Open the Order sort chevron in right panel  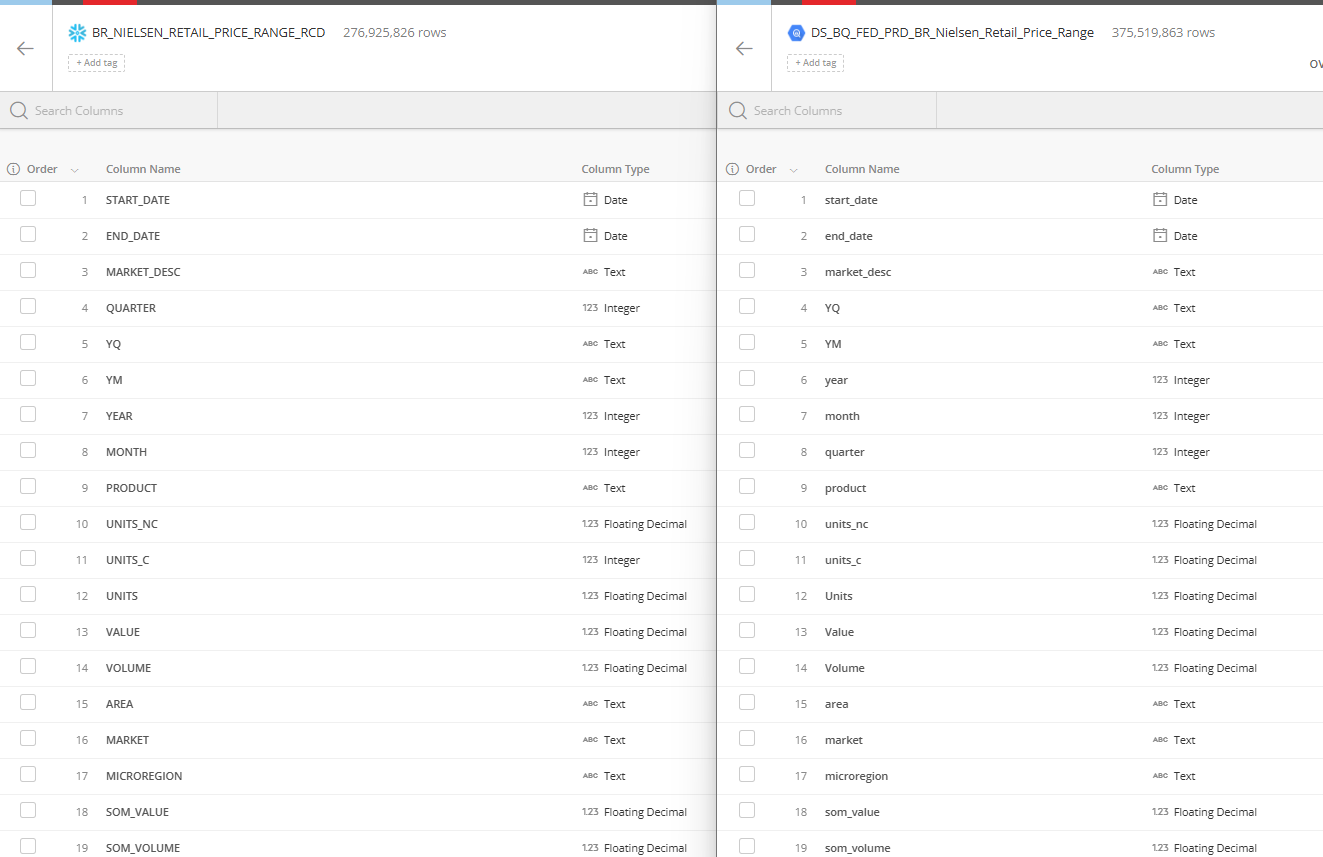coord(794,170)
